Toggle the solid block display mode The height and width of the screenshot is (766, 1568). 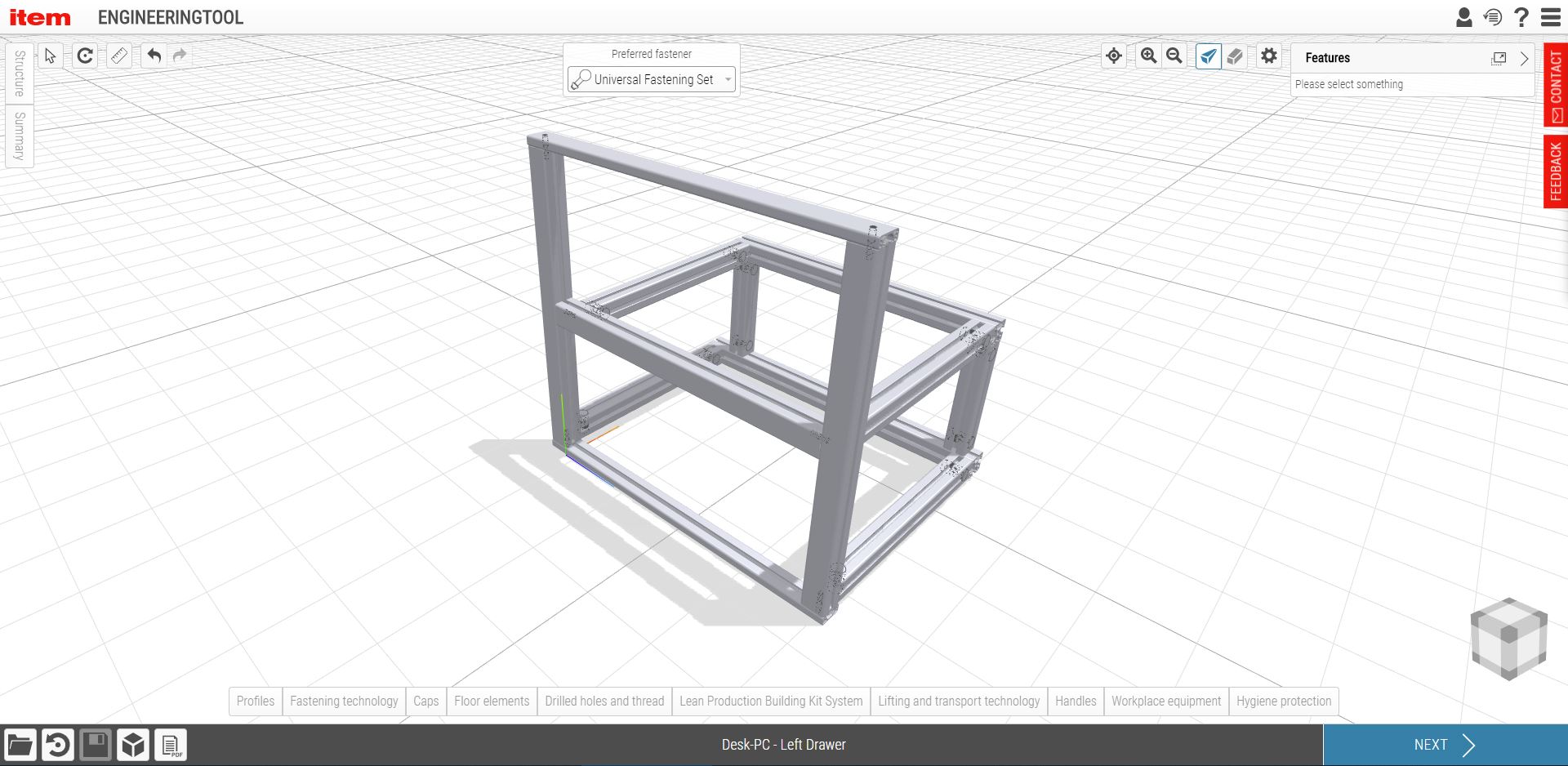tap(1235, 56)
